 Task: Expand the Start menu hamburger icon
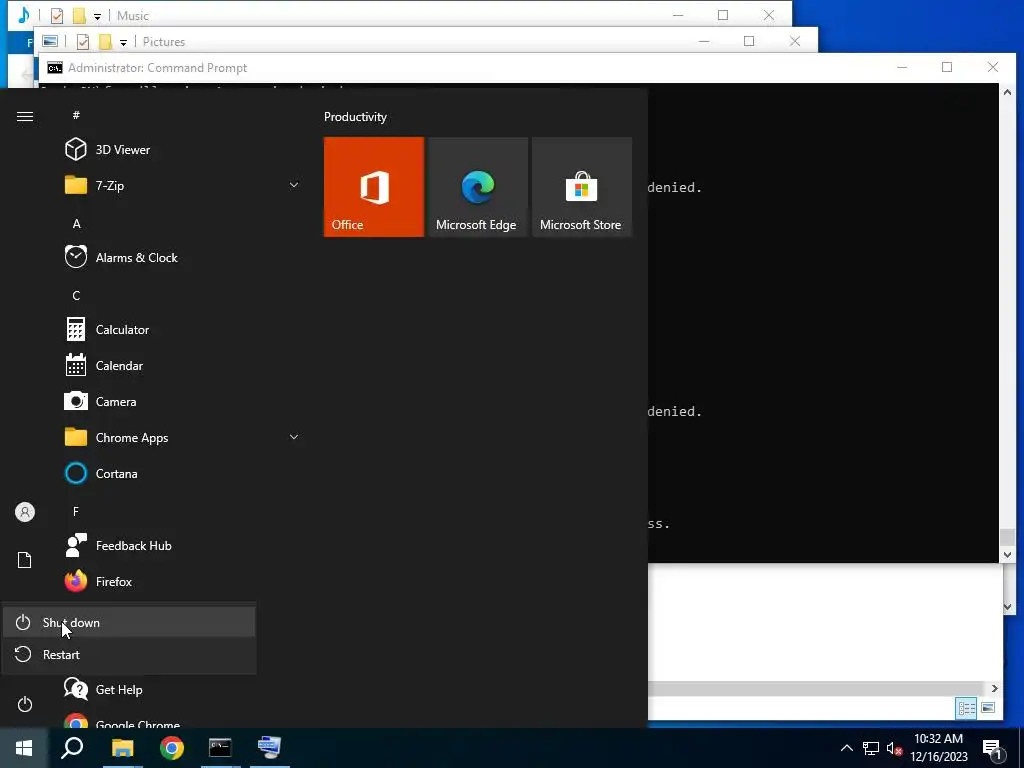25,116
